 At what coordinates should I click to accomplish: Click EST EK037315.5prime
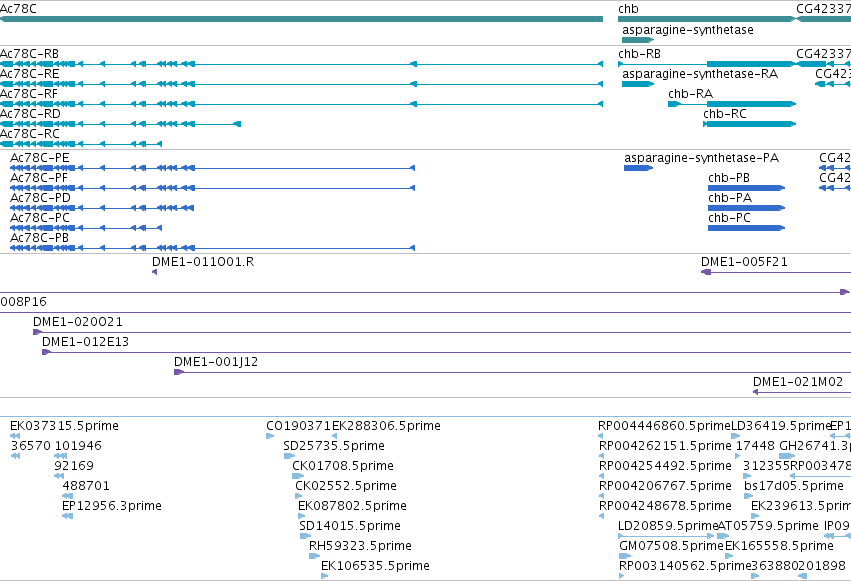point(15,436)
